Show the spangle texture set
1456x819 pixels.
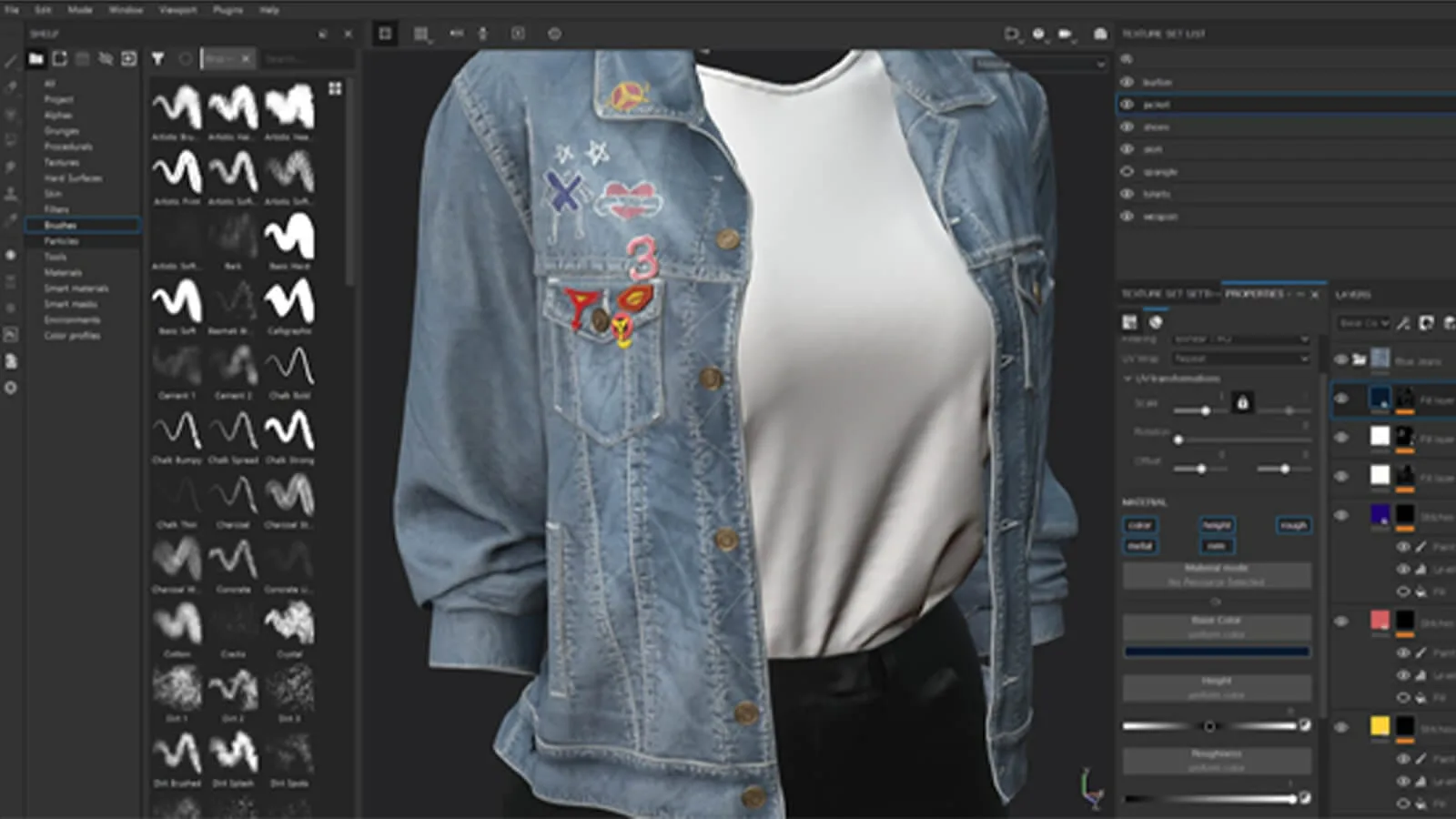click(x=1126, y=171)
